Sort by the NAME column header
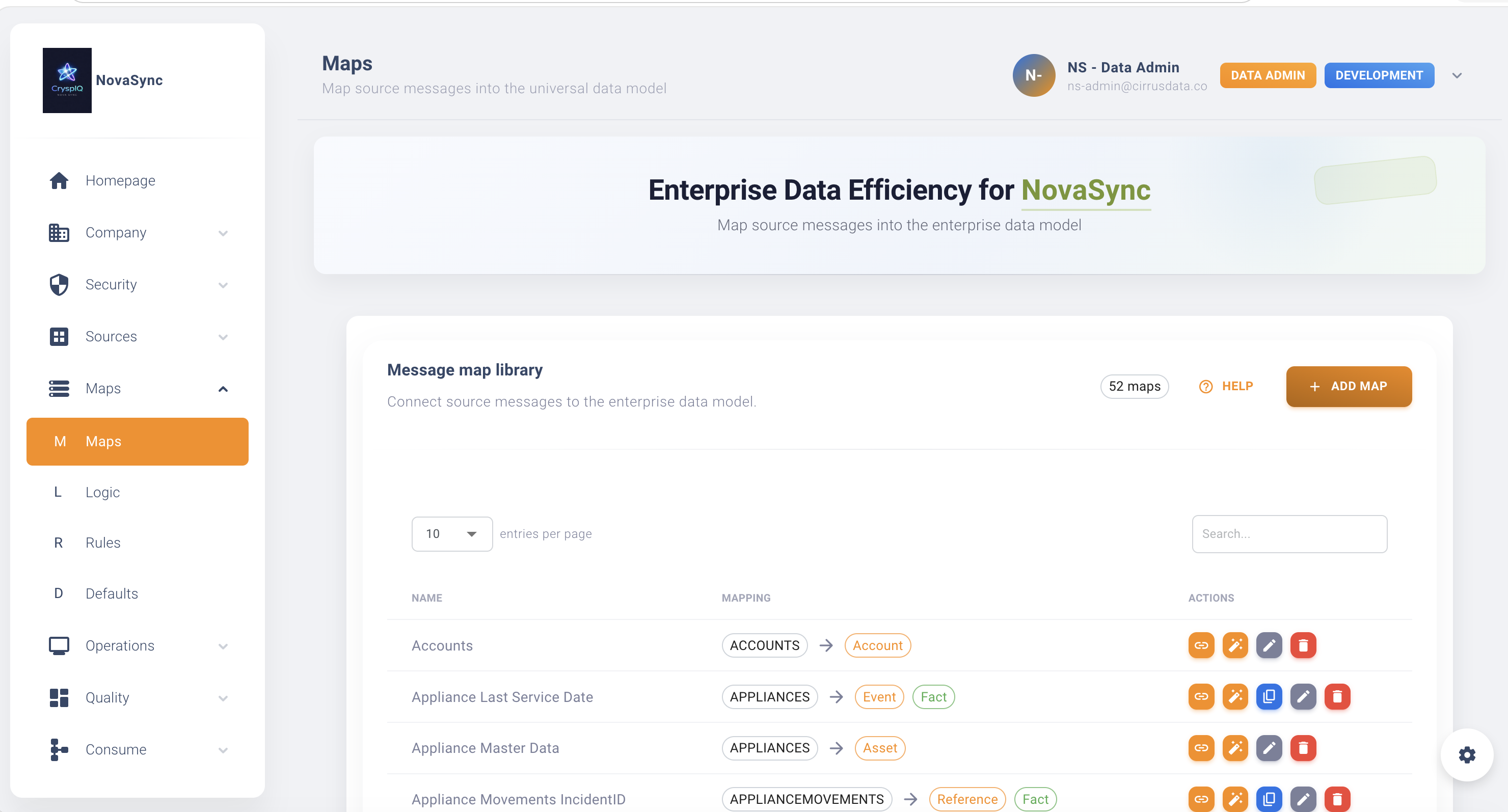1508x812 pixels. point(427,598)
